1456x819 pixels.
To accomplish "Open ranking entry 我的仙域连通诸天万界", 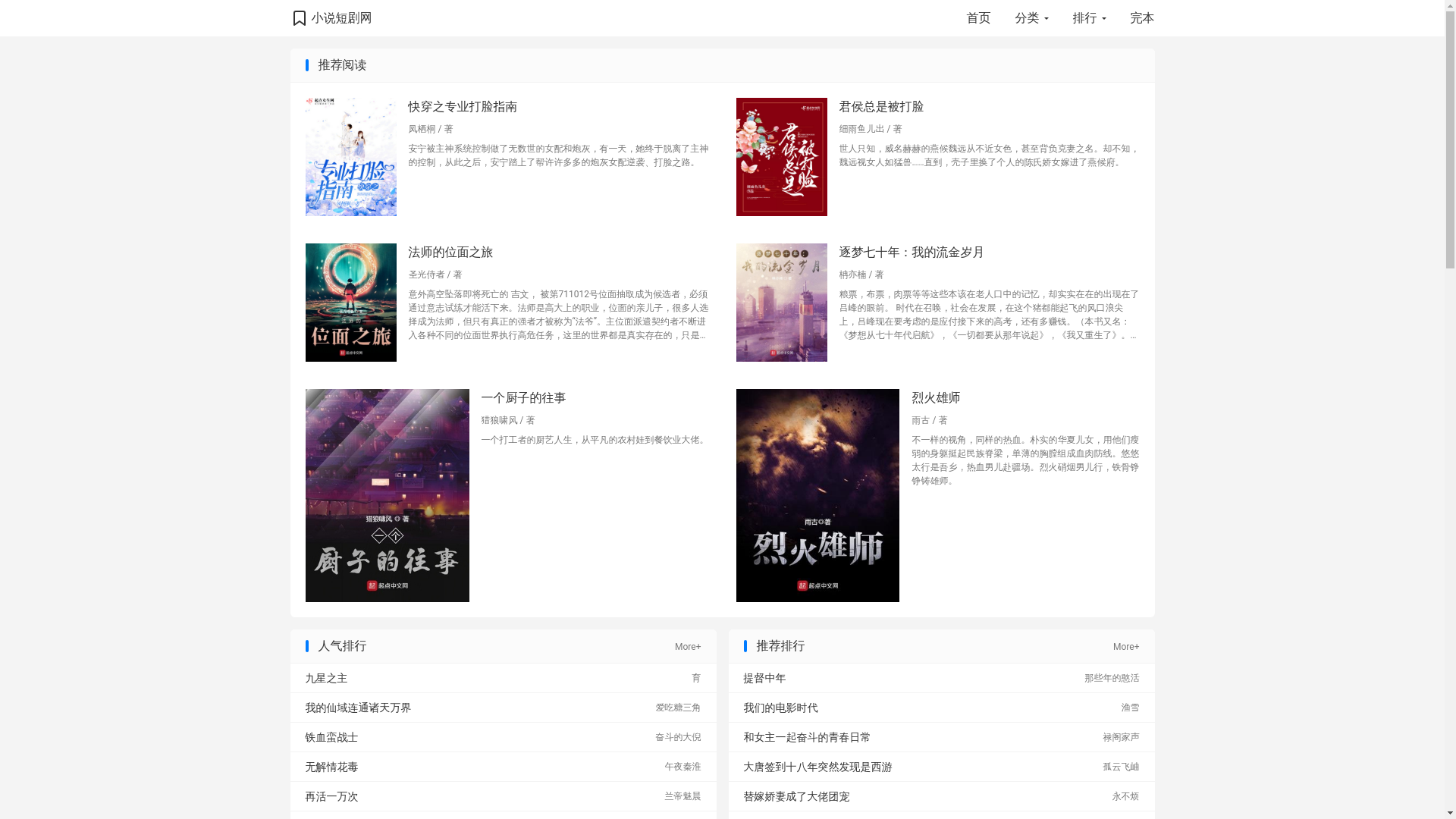I will click(358, 708).
